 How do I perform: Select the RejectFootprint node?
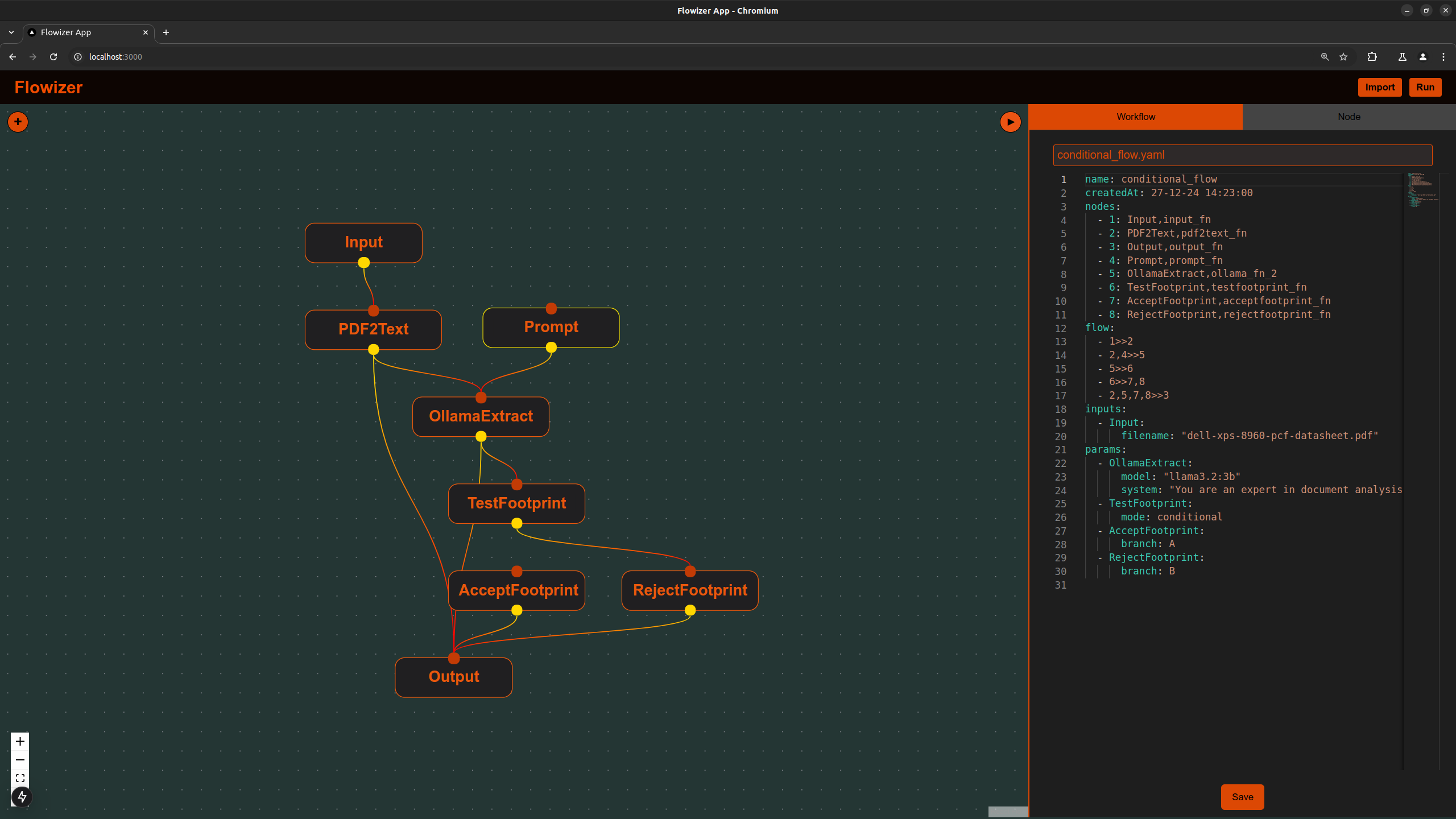[x=690, y=591]
